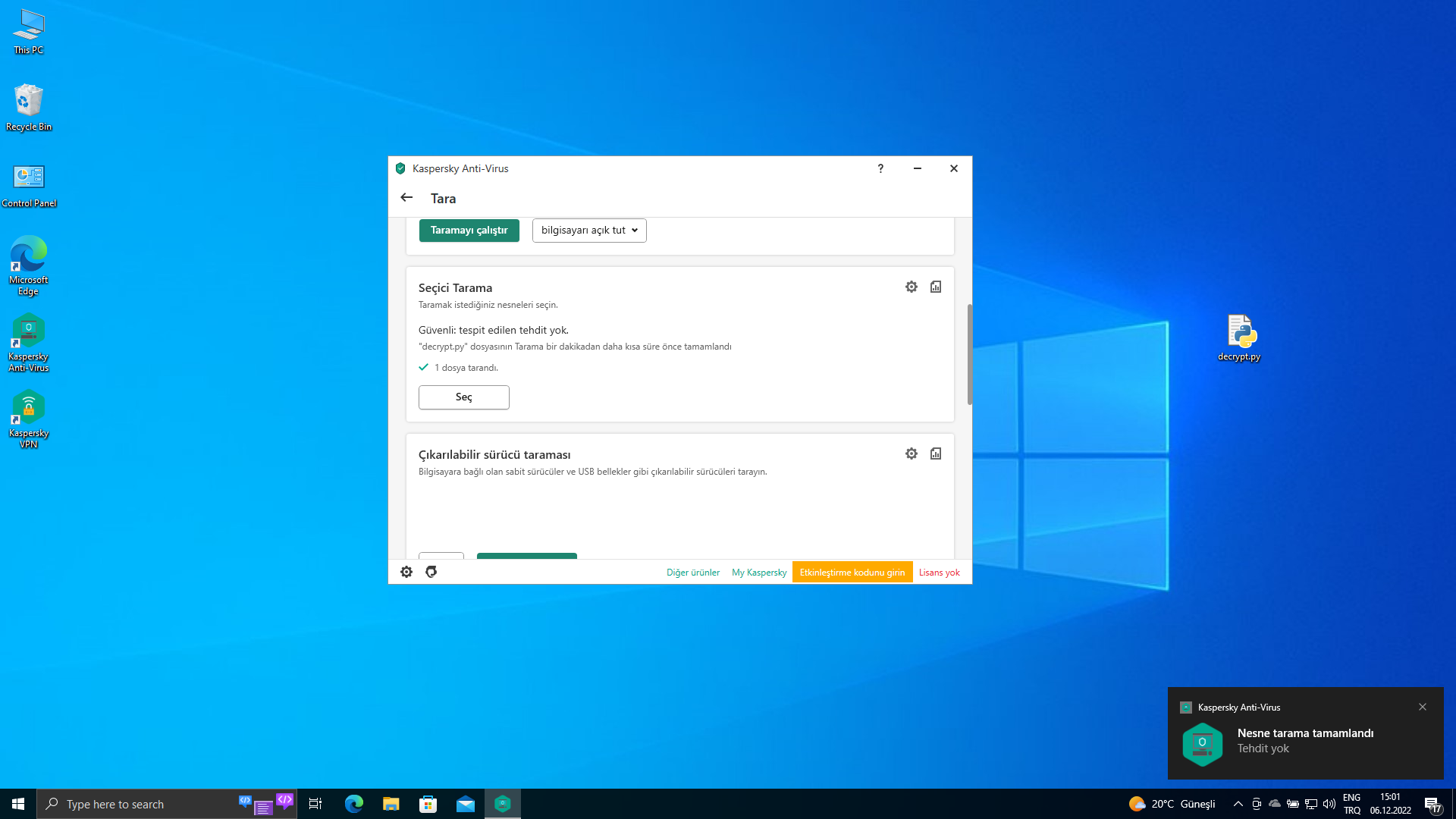Switch input language via ENG TRQ indicator

[1351, 804]
